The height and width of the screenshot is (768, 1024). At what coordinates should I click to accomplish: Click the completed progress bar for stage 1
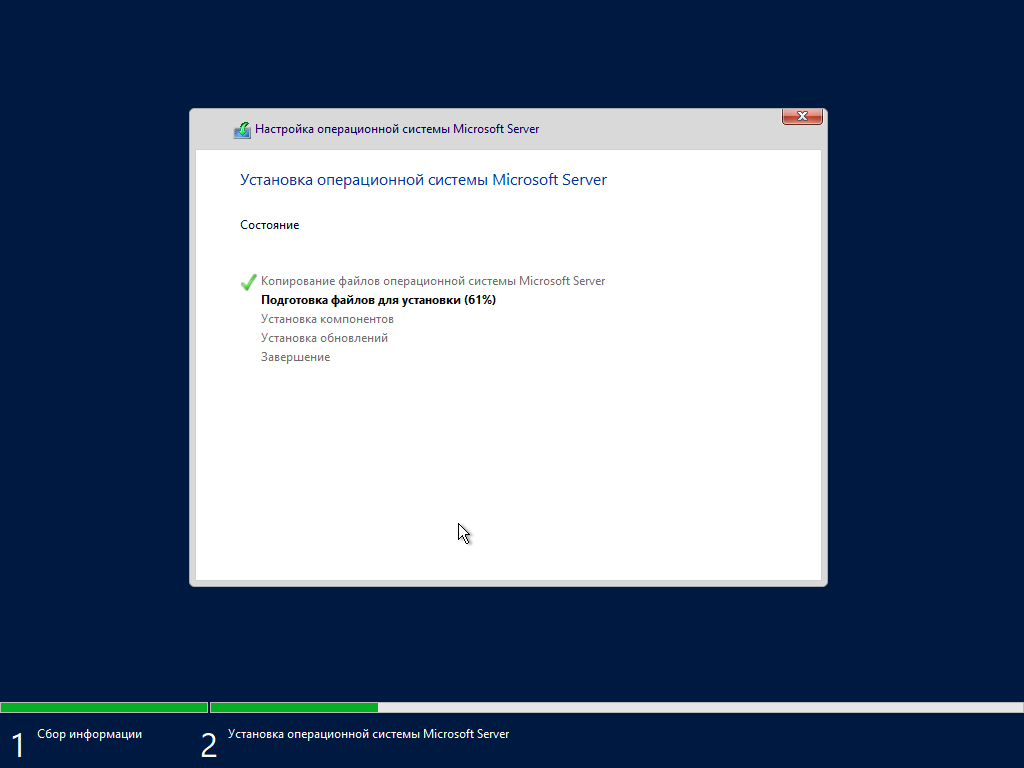tap(104, 707)
